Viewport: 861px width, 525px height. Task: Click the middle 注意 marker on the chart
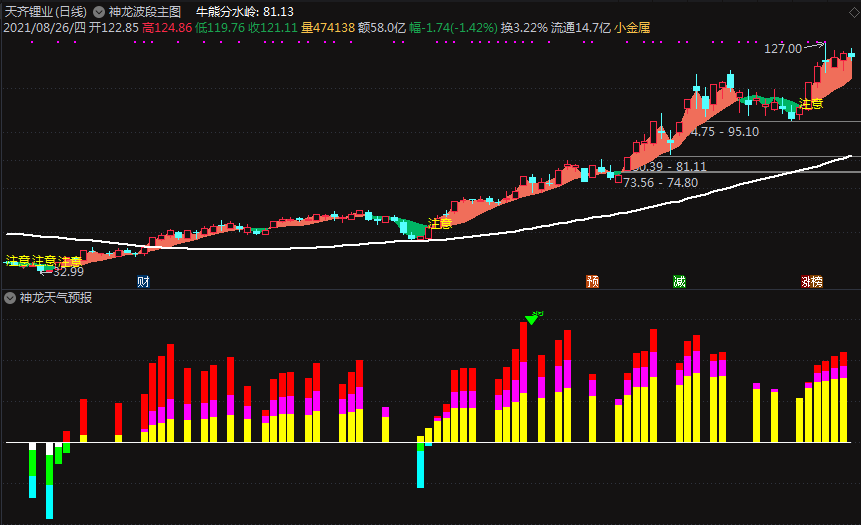(x=440, y=224)
